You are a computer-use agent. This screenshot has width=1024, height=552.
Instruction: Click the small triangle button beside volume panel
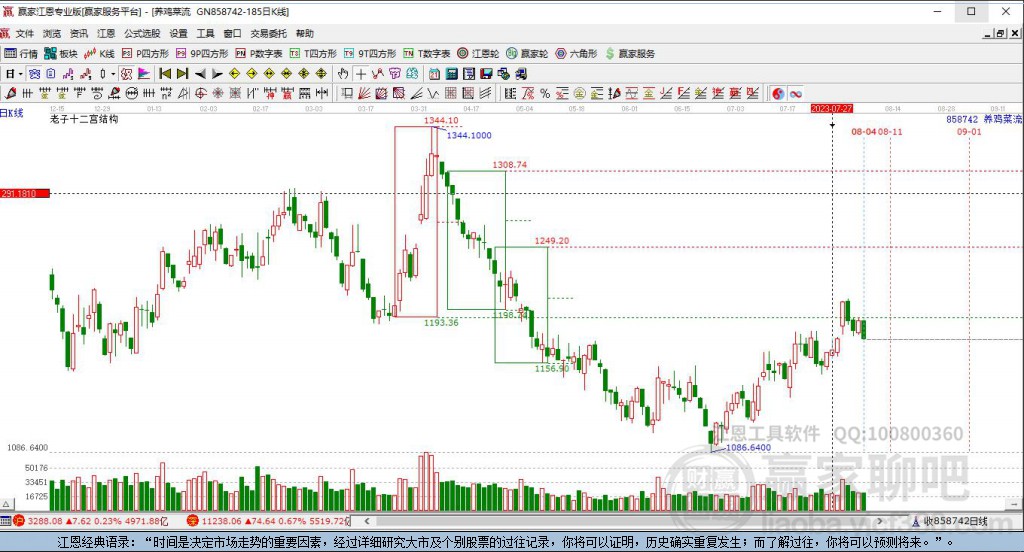pos(7,504)
